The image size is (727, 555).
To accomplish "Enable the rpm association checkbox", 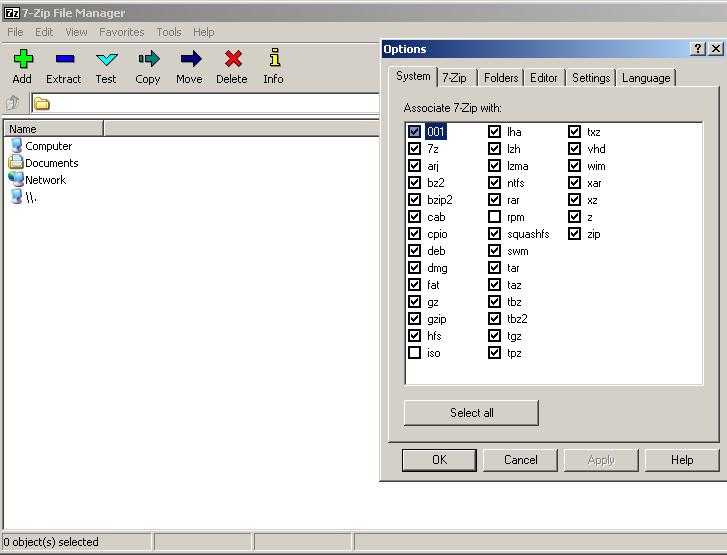I will (x=494, y=217).
